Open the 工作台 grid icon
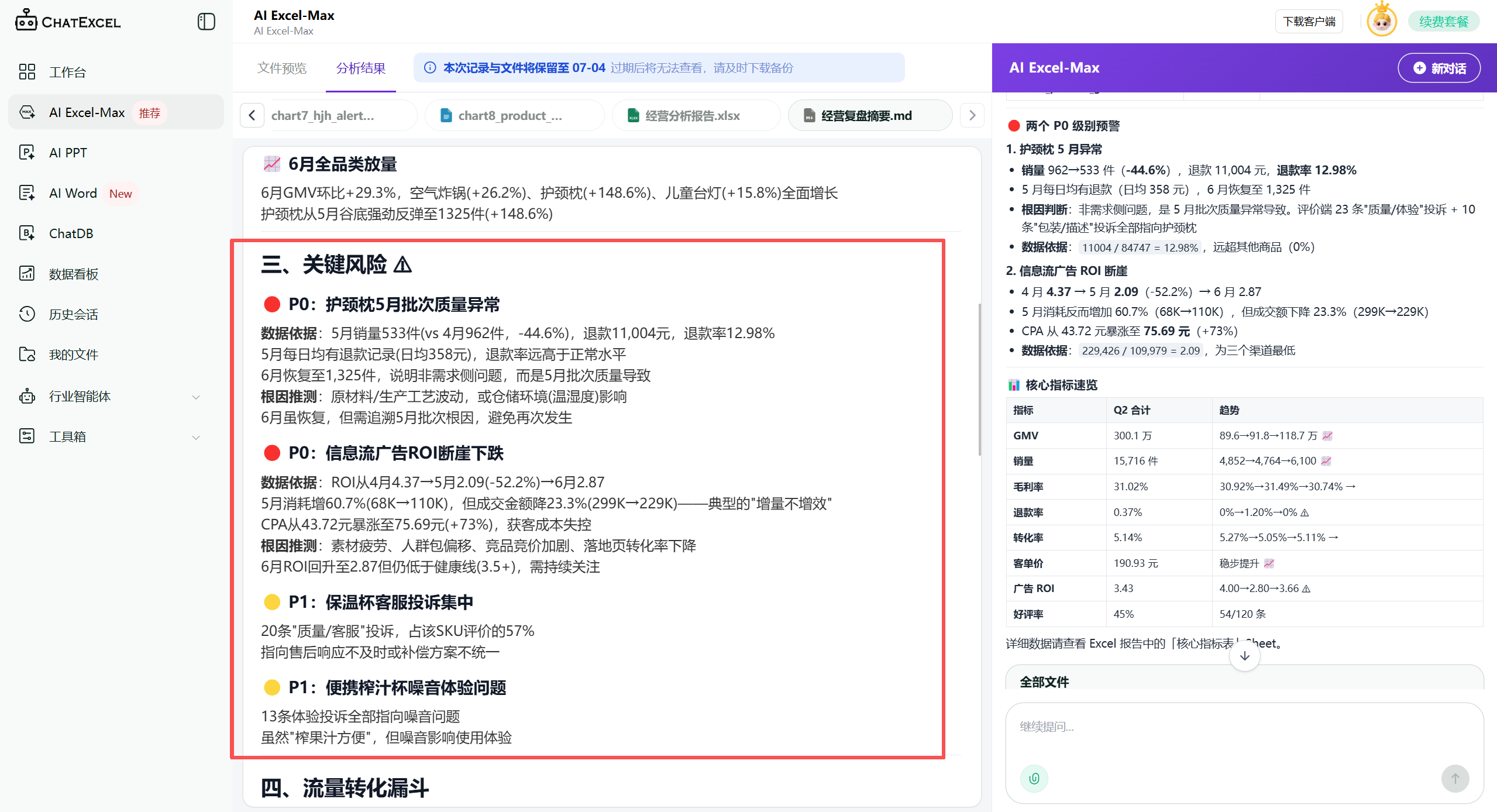Image resolution: width=1497 pixels, height=812 pixels. [27, 72]
